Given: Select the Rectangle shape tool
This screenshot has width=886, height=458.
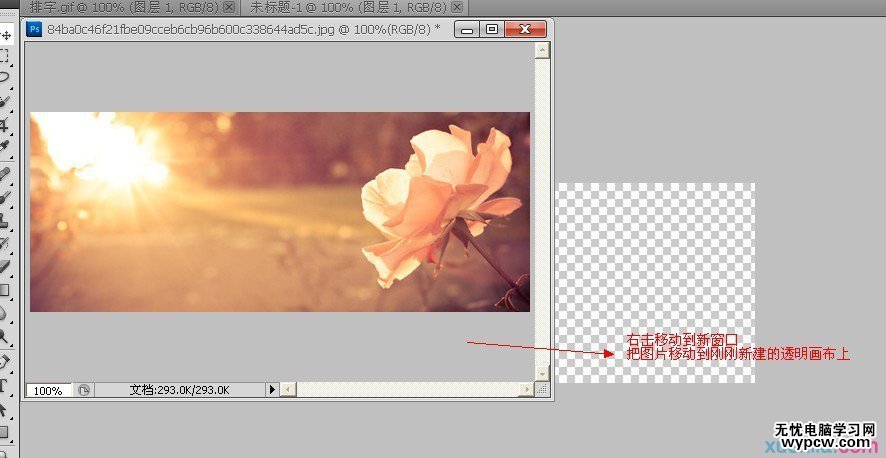Looking at the screenshot, I should click(5, 433).
